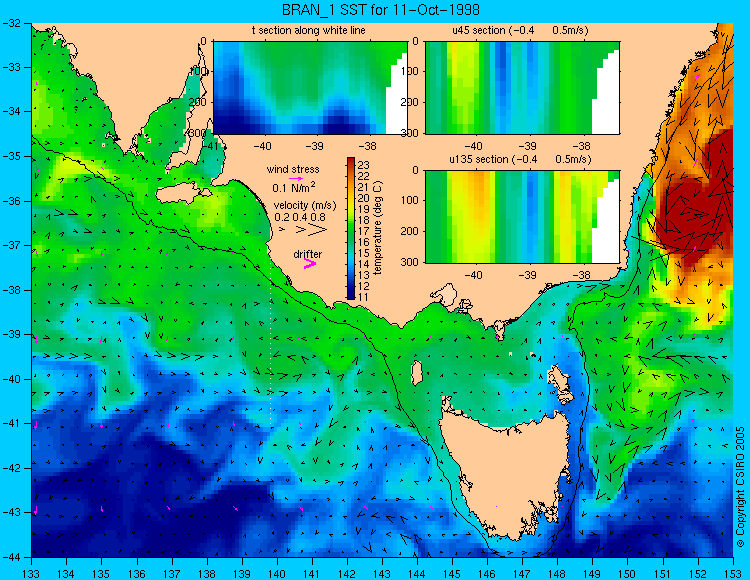Click longitude axis label 147

click(x=522, y=573)
